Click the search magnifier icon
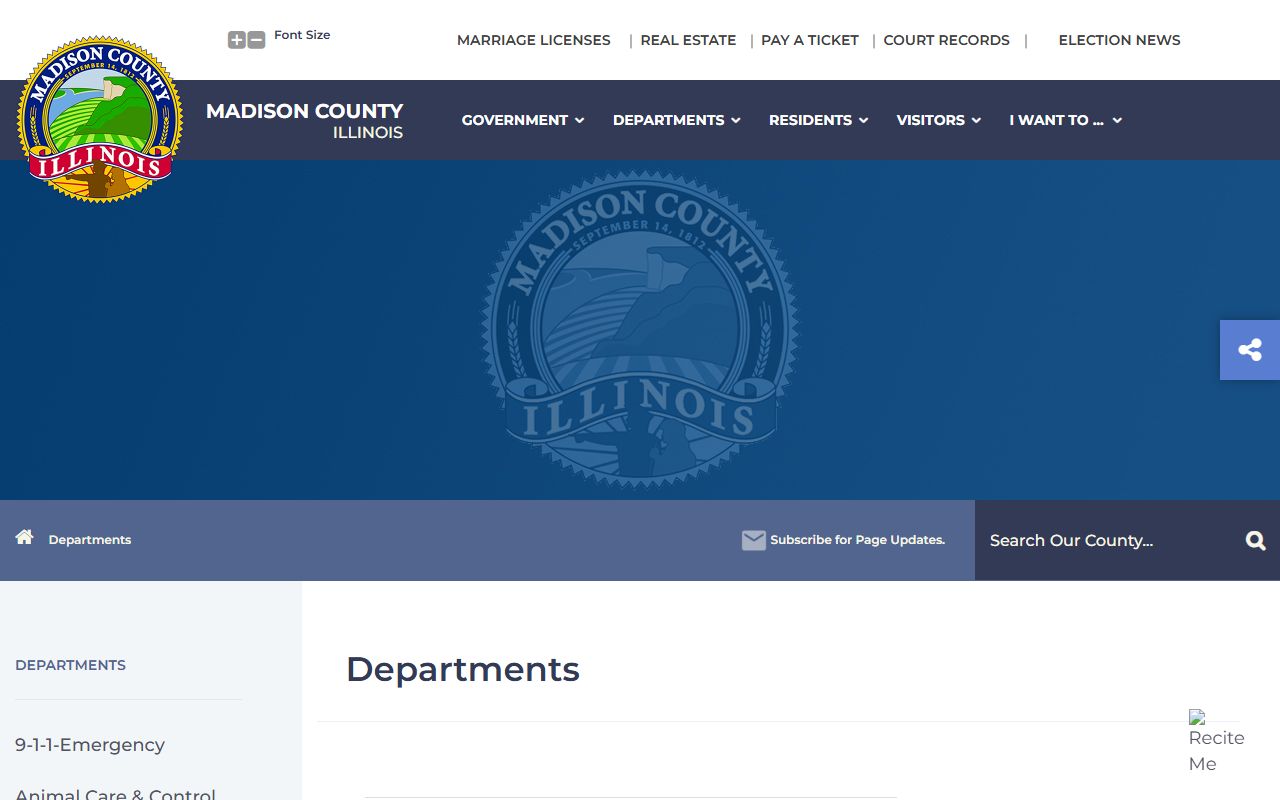1280x800 pixels. (x=1256, y=541)
